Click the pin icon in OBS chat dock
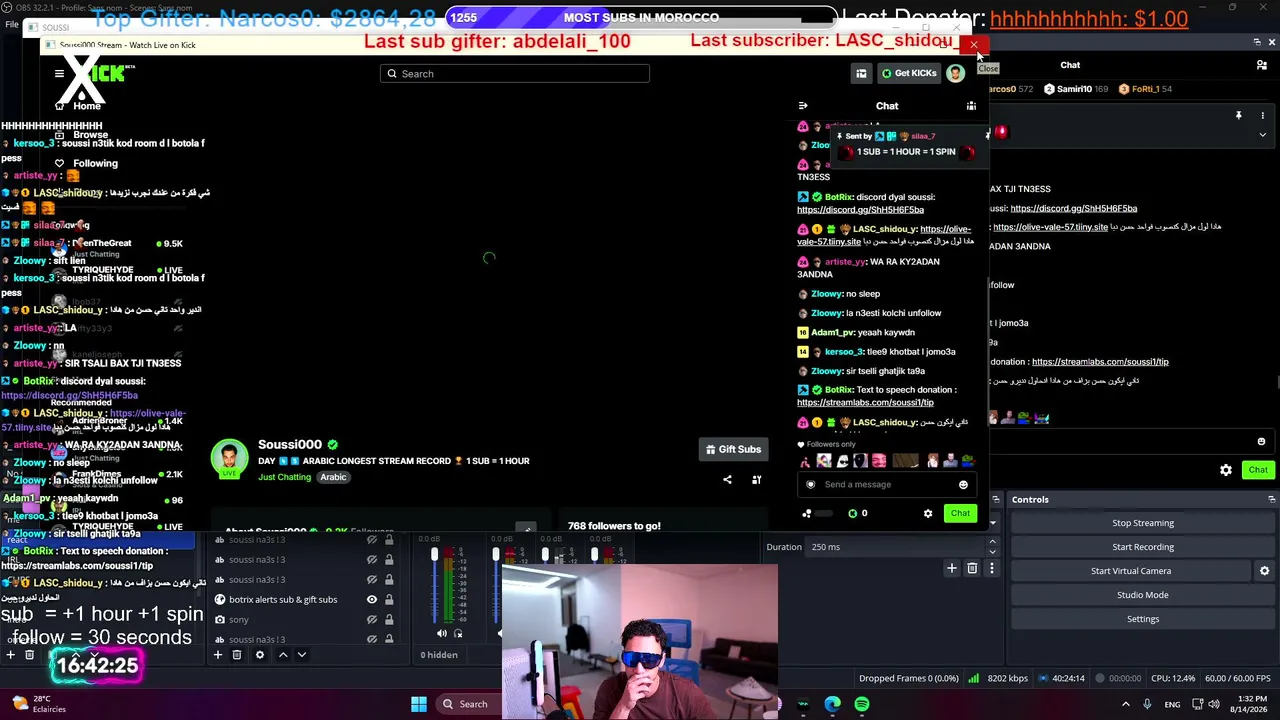The width and height of the screenshot is (1280, 720). coord(1238,116)
